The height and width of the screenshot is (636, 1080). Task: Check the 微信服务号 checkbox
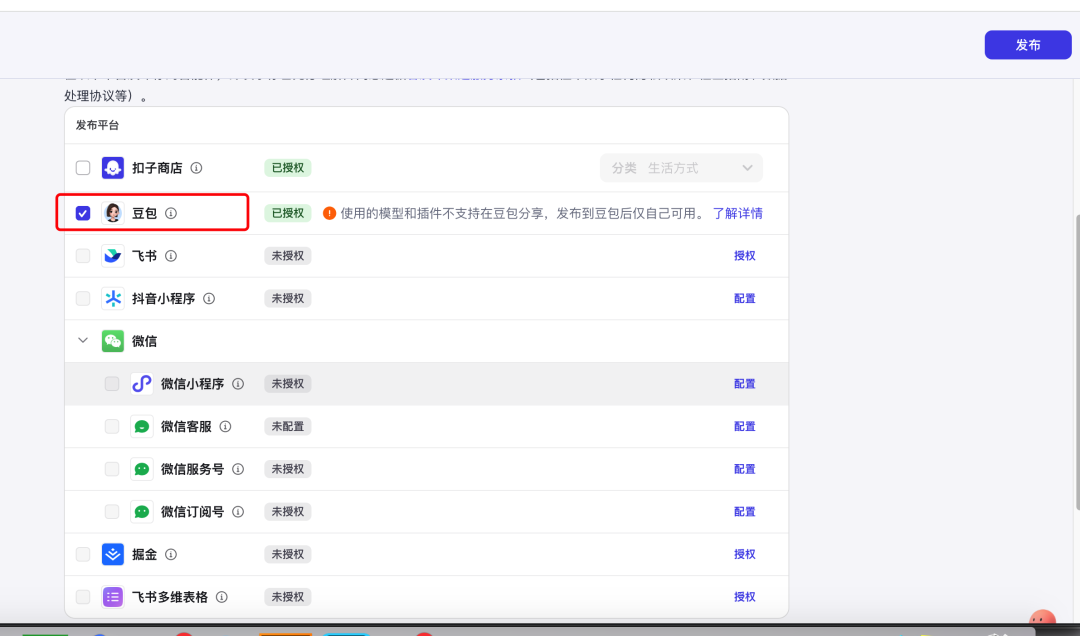point(112,469)
